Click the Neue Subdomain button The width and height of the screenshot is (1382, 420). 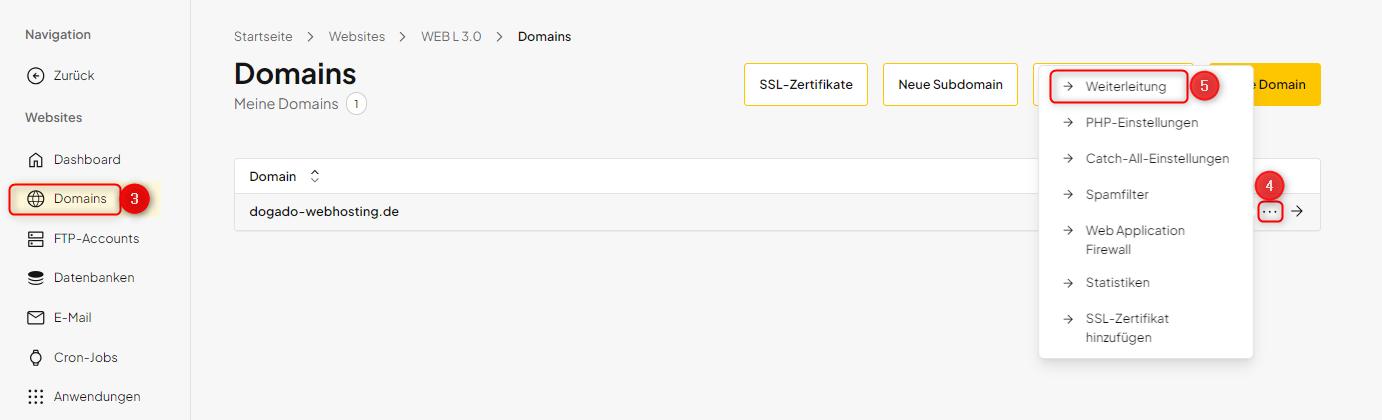point(950,84)
